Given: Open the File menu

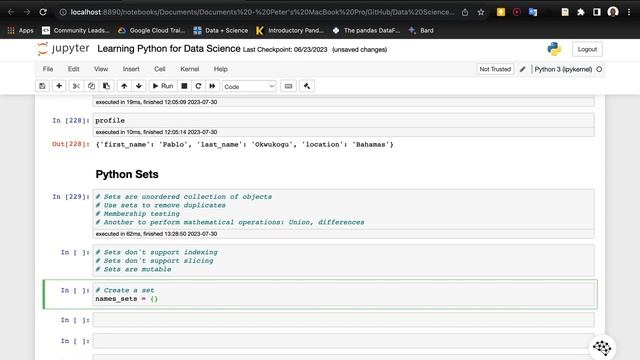Looking at the screenshot, I should point(48,69).
